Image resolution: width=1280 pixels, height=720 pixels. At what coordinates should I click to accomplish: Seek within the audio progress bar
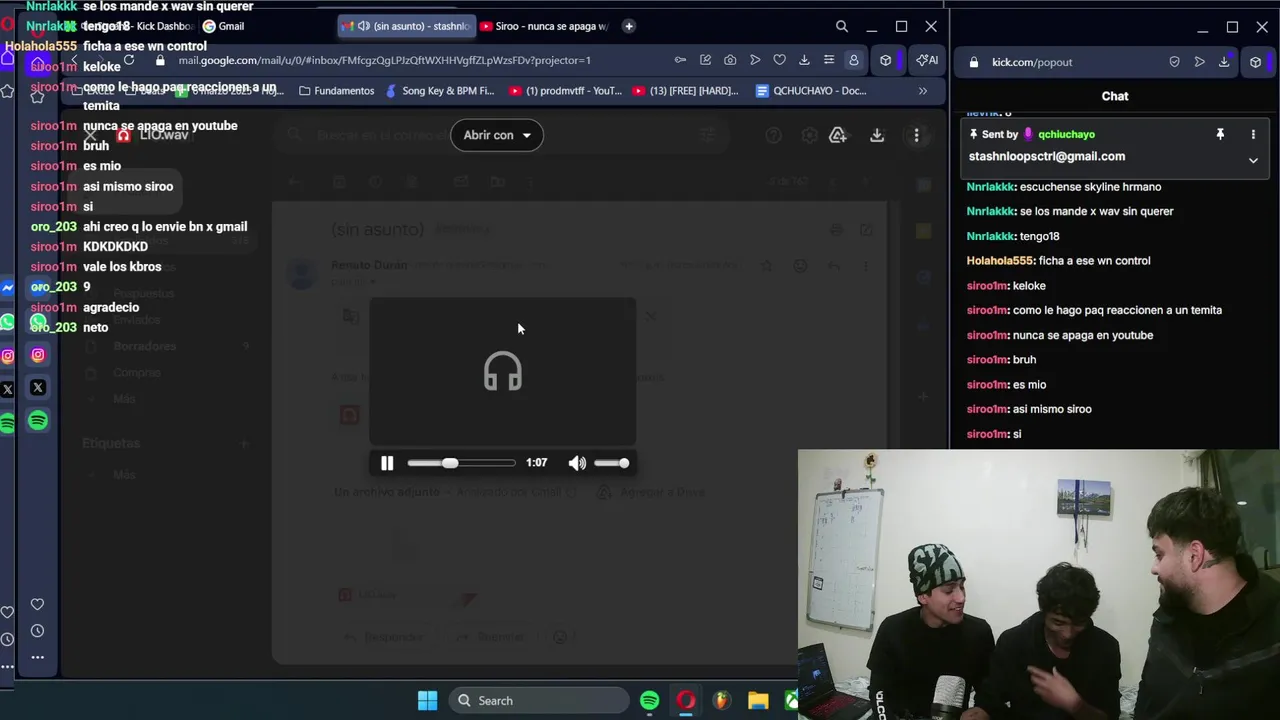(461, 463)
